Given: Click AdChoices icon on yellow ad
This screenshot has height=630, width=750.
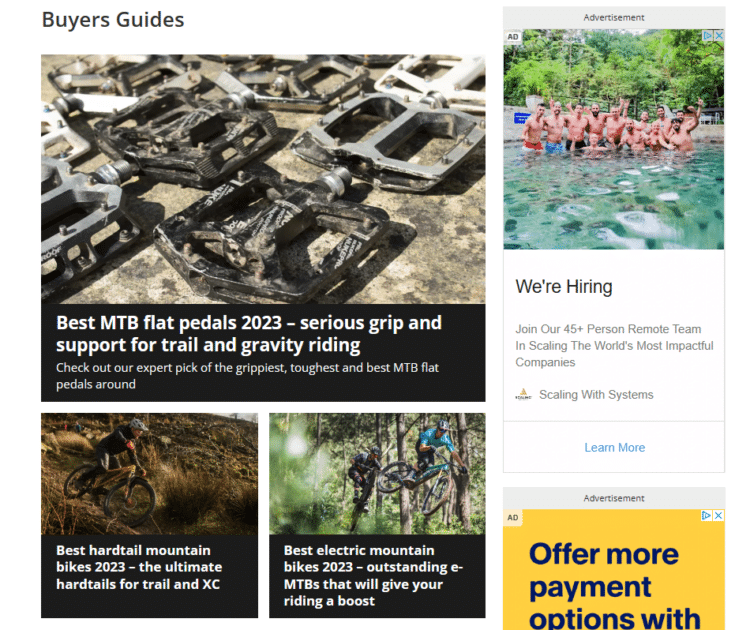Looking at the screenshot, I should click(706, 516).
